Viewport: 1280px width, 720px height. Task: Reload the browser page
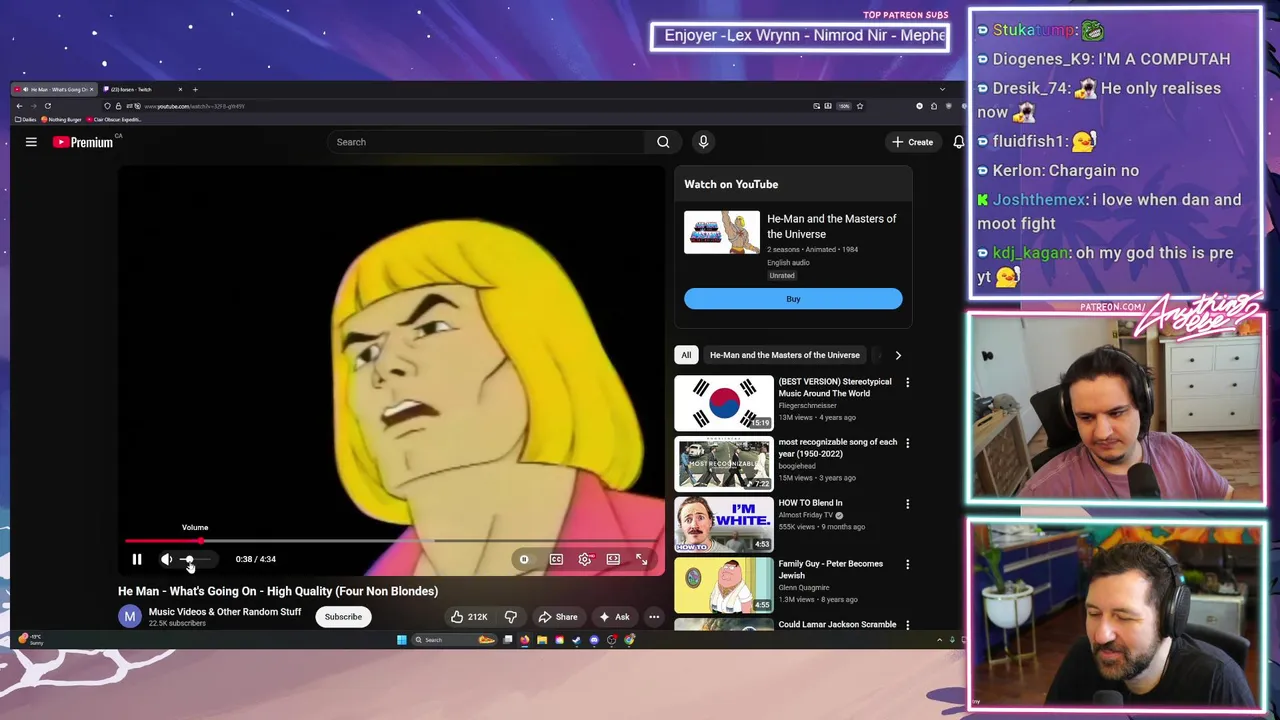pos(47,106)
